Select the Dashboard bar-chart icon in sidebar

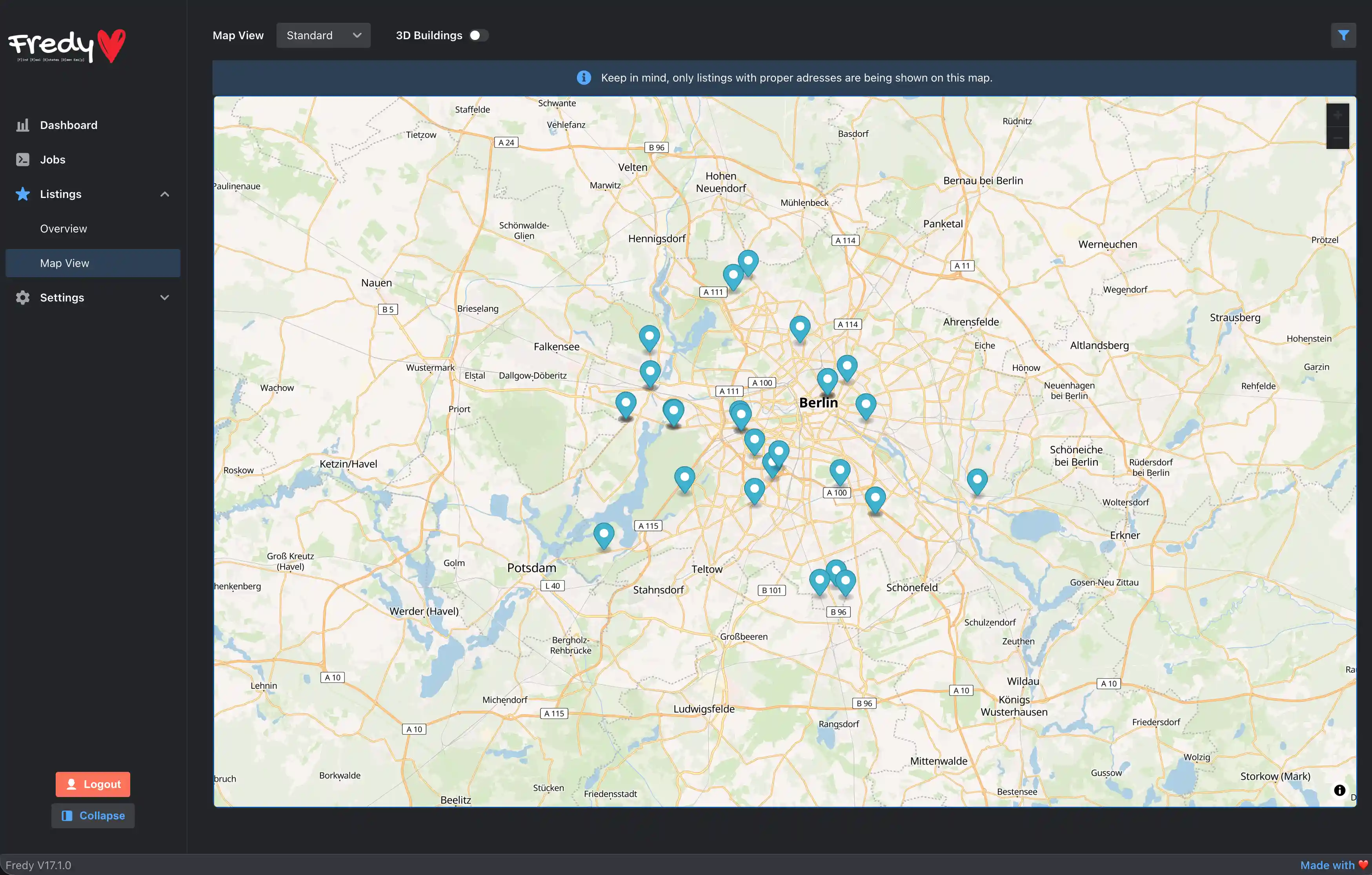[x=23, y=125]
